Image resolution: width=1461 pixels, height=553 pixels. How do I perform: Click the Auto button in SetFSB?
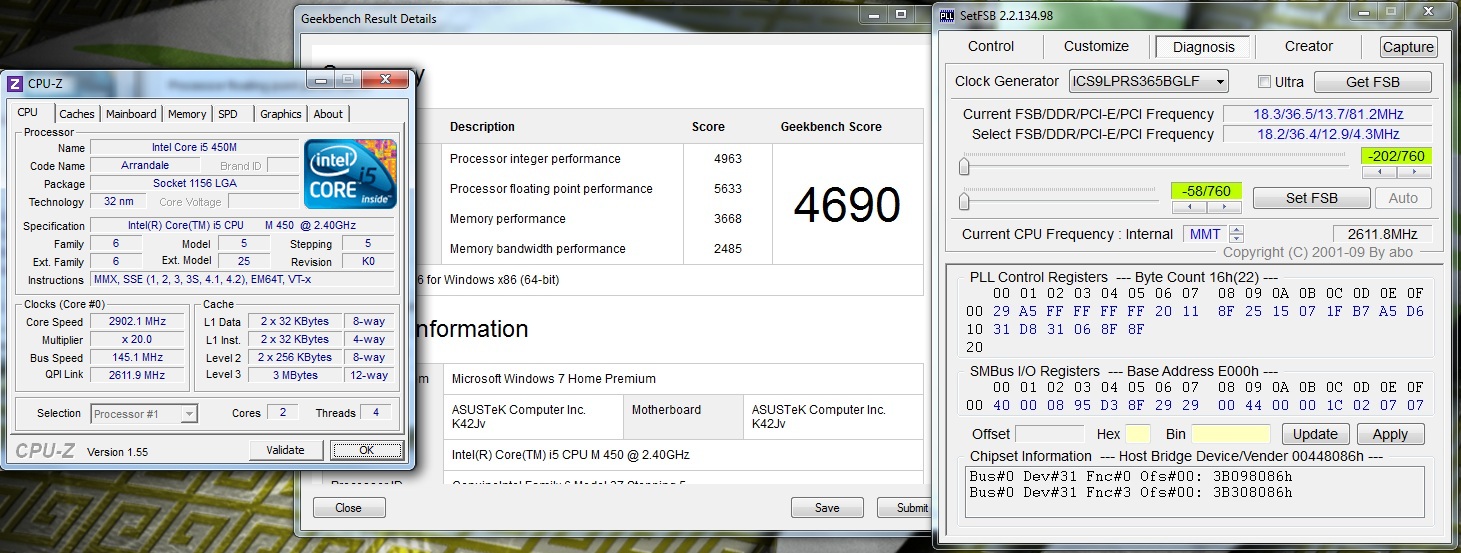(1404, 198)
